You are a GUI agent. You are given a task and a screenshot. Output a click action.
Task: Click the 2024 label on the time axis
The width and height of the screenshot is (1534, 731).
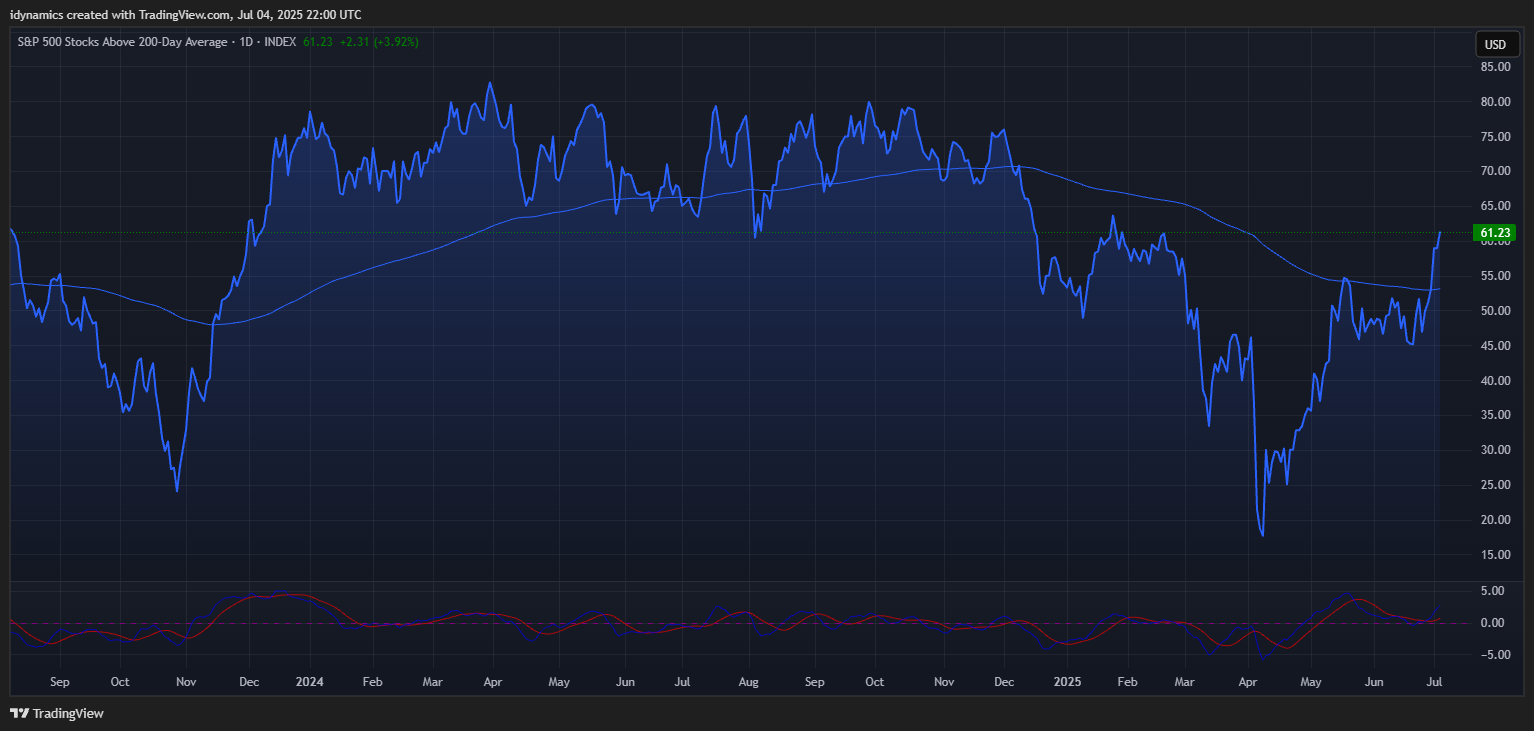click(310, 682)
